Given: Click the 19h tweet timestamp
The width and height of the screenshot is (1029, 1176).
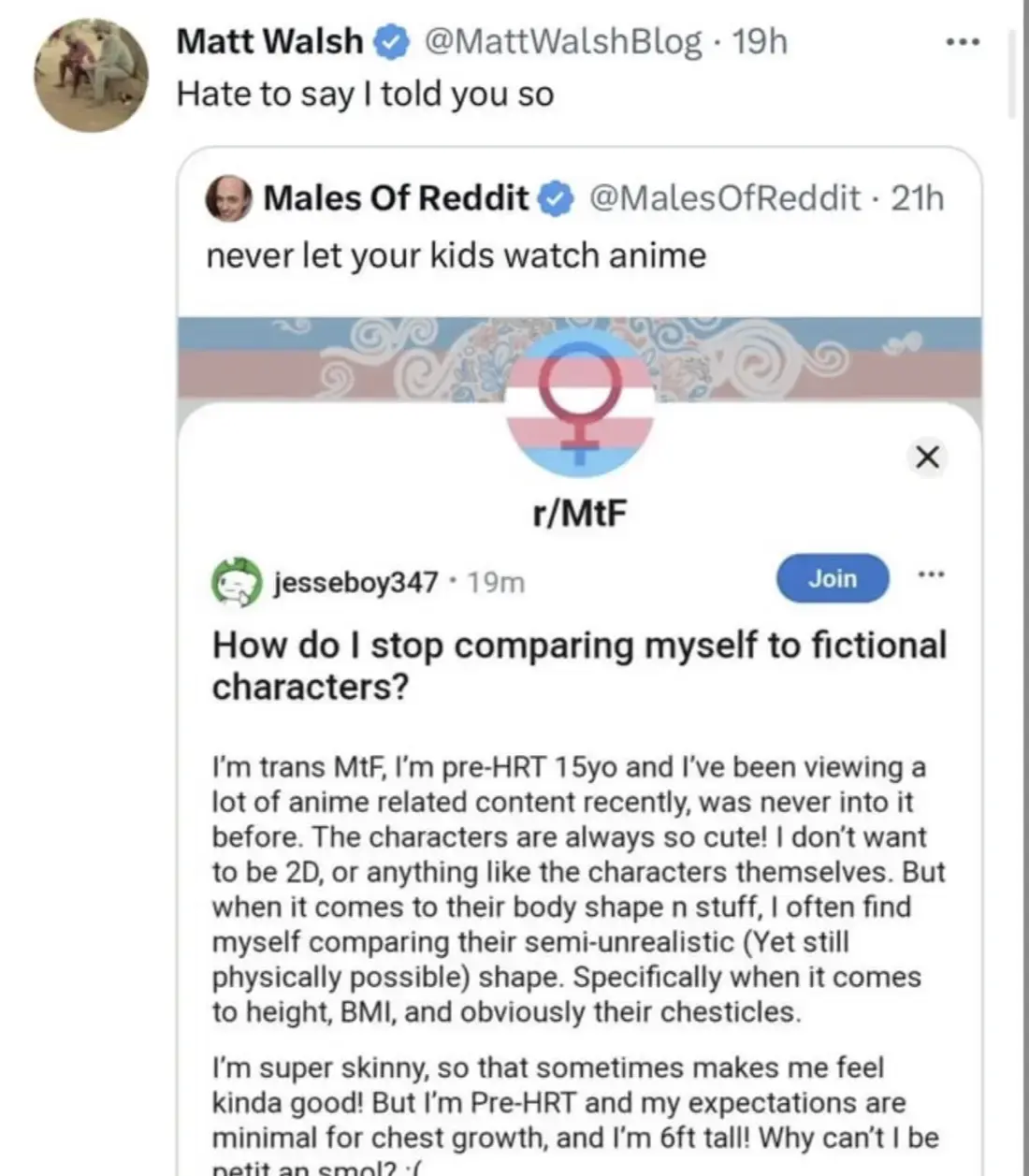Looking at the screenshot, I should pyautogui.click(x=760, y=42).
